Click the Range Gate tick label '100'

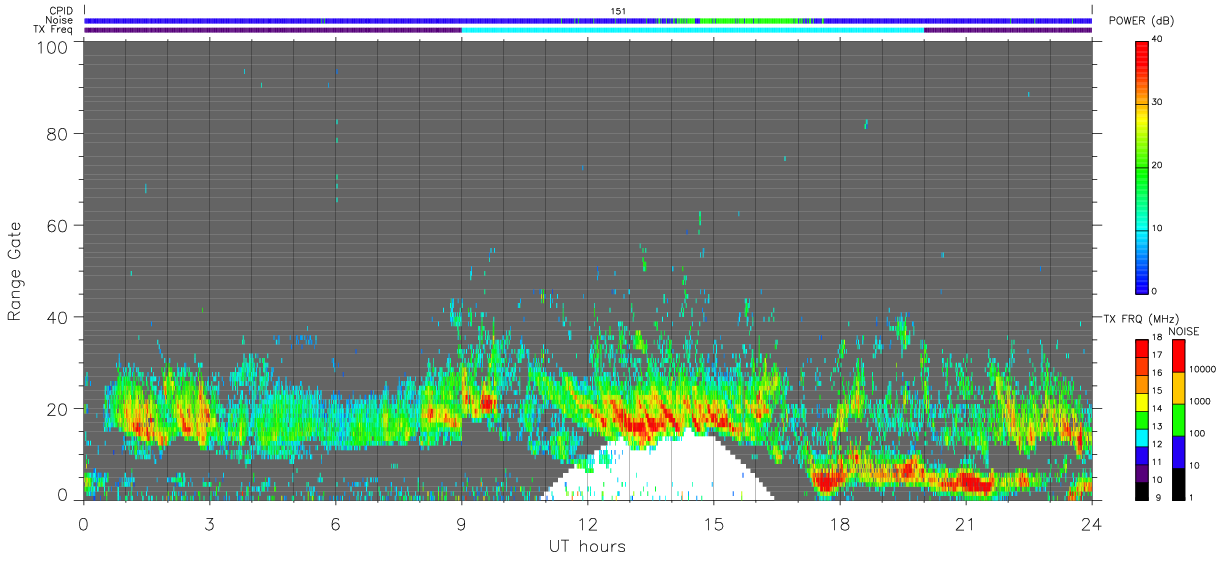pyautogui.click(x=52, y=47)
